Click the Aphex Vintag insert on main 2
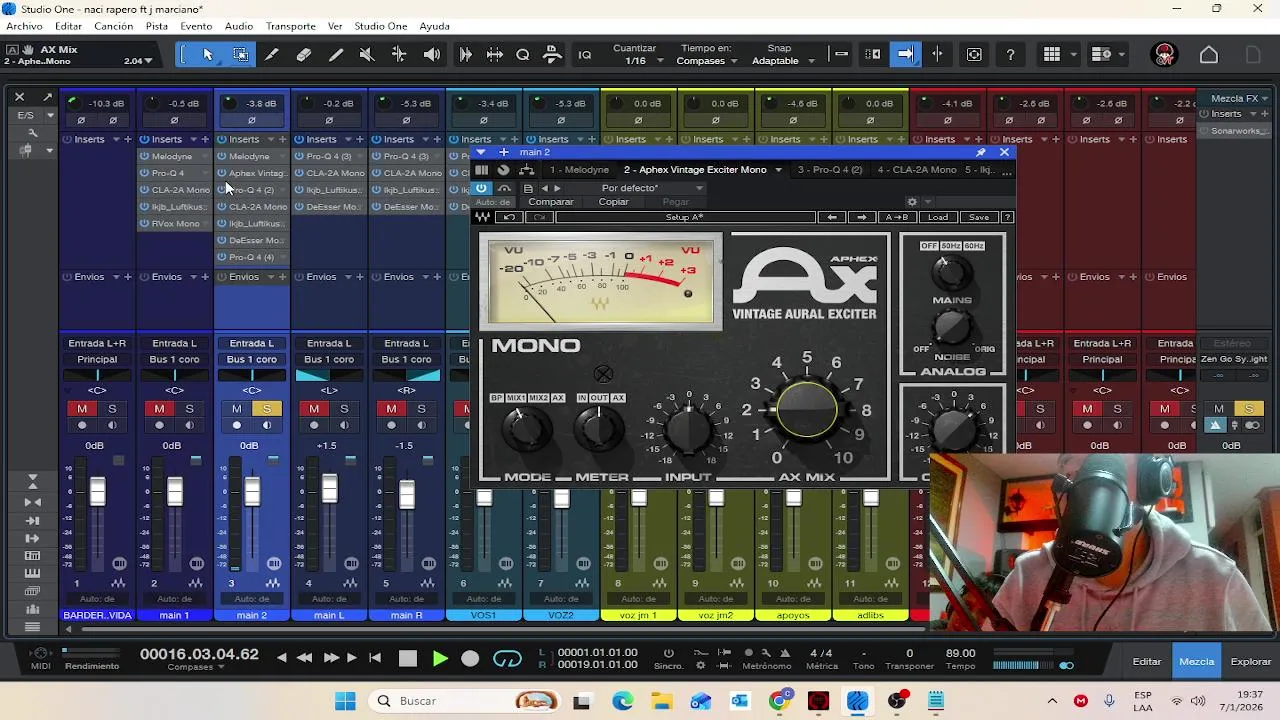The width and height of the screenshot is (1280, 720). point(252,173)
